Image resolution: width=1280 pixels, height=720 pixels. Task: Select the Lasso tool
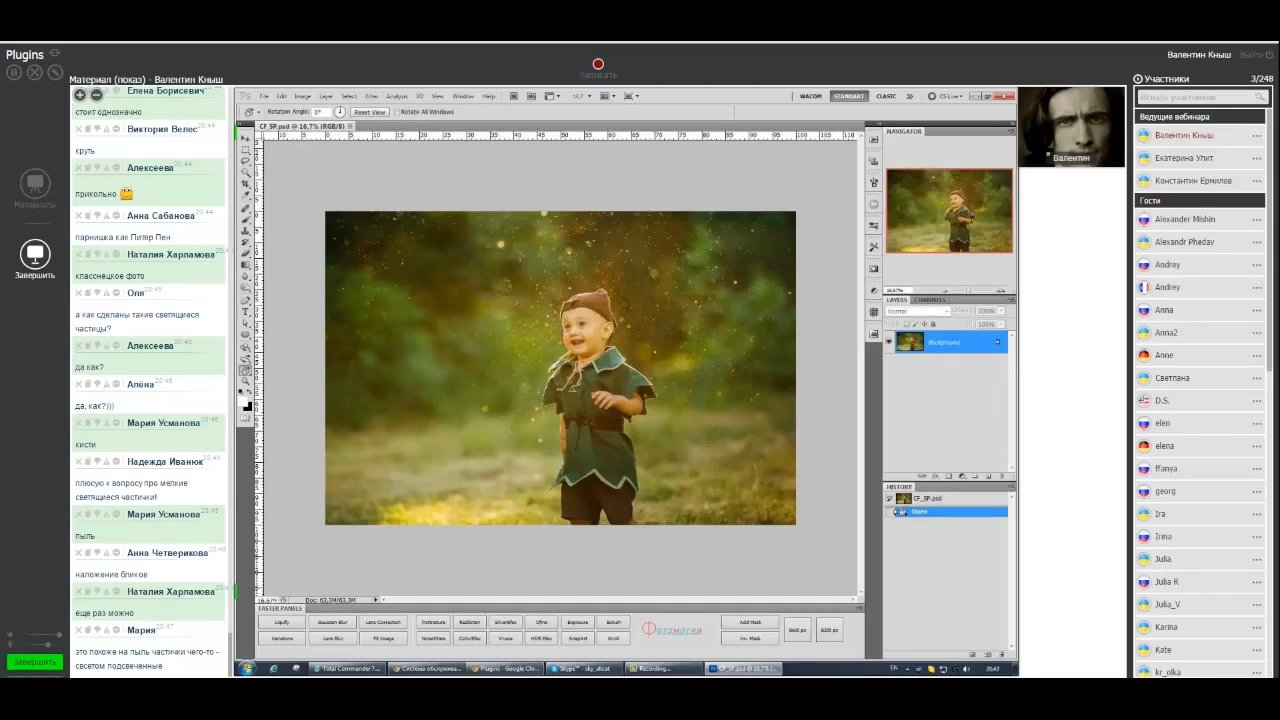(x=246, y=161)
